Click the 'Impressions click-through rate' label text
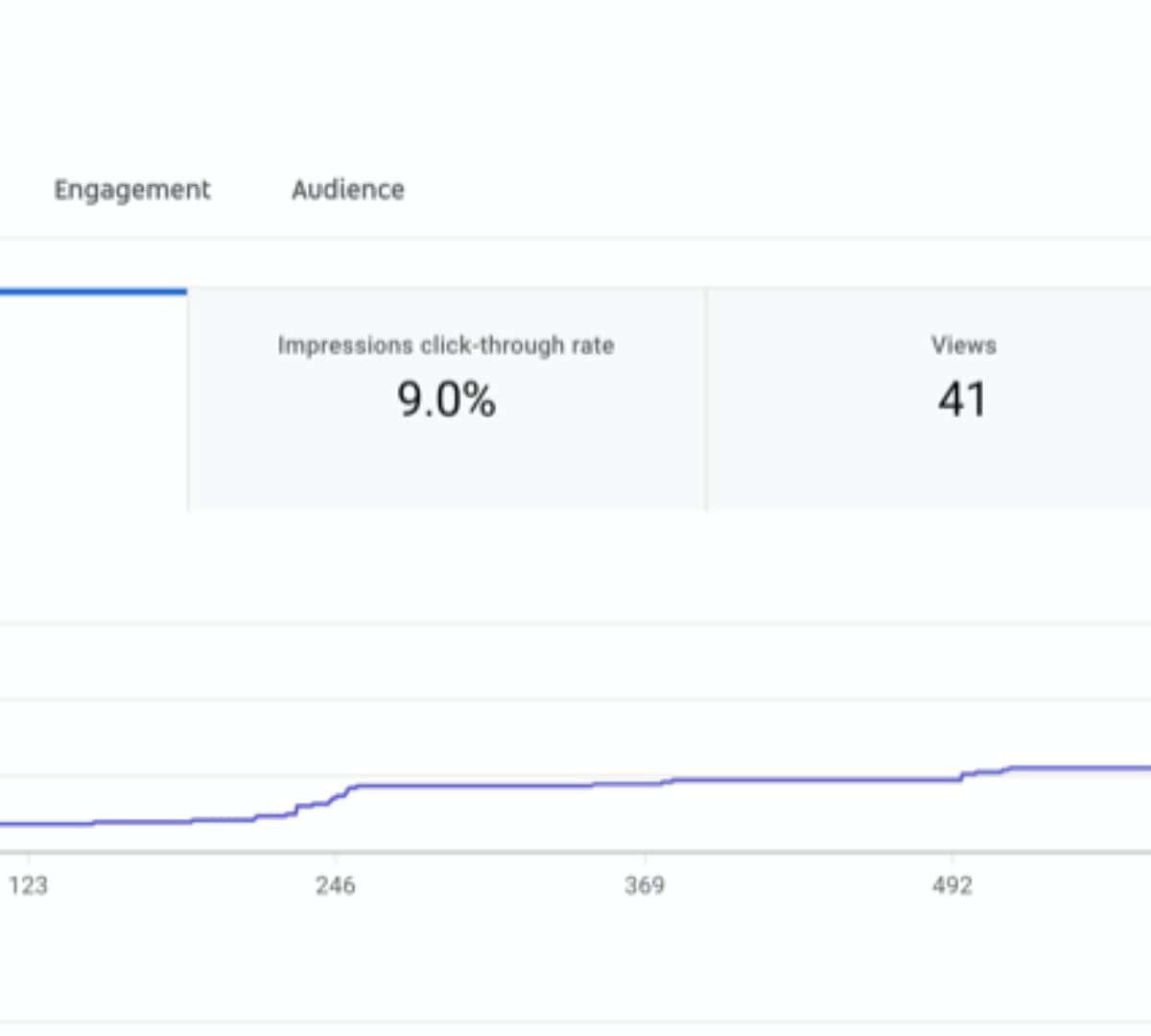 click(x=446, y=345)
